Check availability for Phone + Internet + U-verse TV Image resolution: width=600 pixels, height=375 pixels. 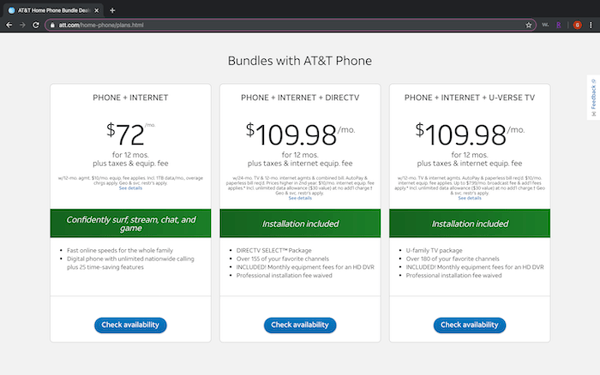click(x=470, y=325)
